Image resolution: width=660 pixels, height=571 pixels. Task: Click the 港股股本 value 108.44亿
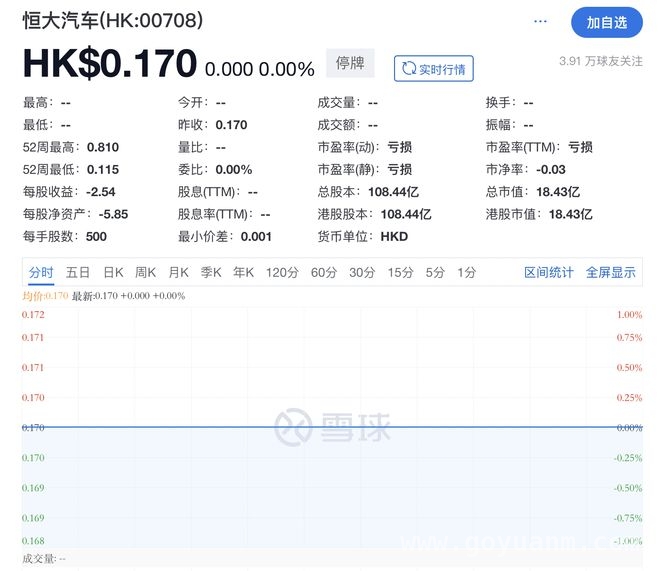(406, 214)
